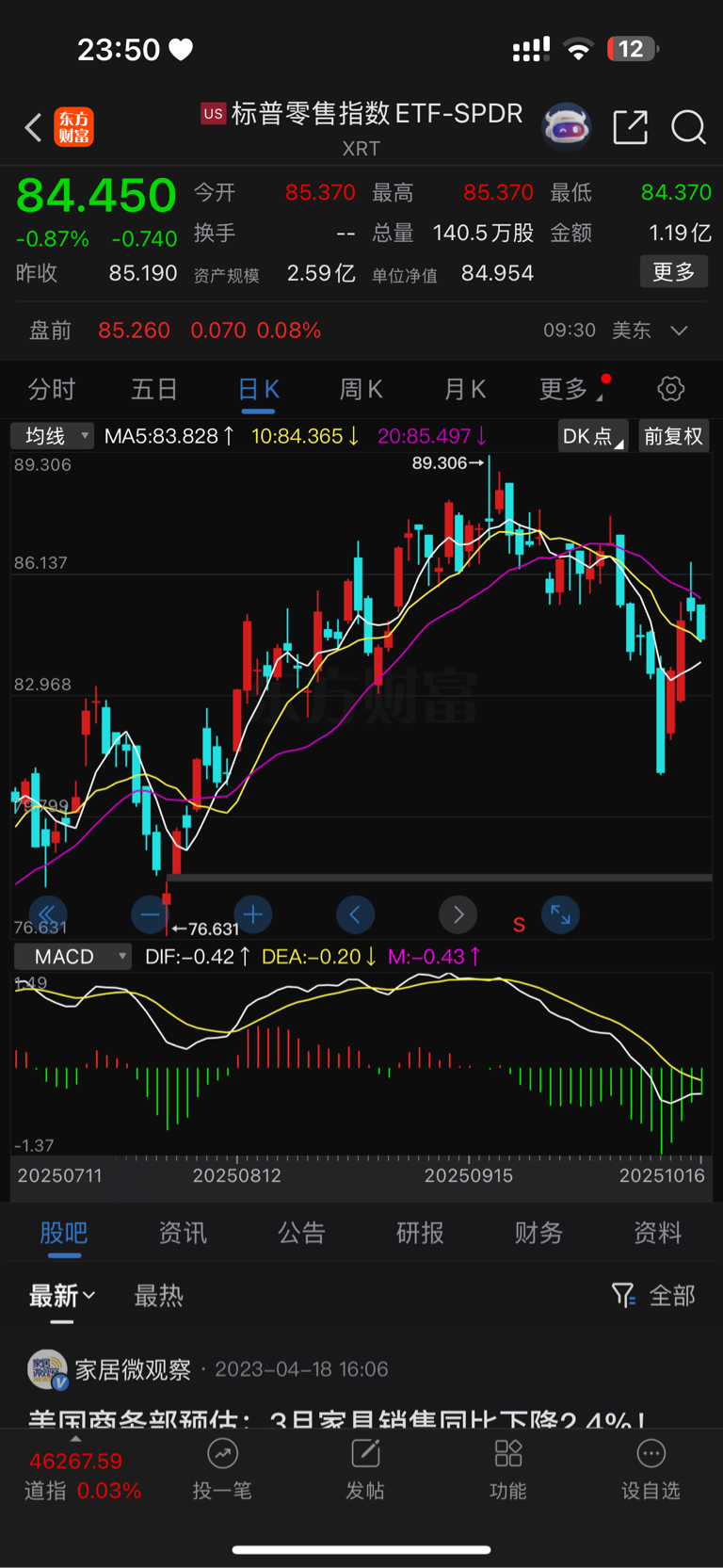The width and height of the screenshot is (723, 1568).
Task: Tap the red S signal marker
Action: tap(519, 925)
